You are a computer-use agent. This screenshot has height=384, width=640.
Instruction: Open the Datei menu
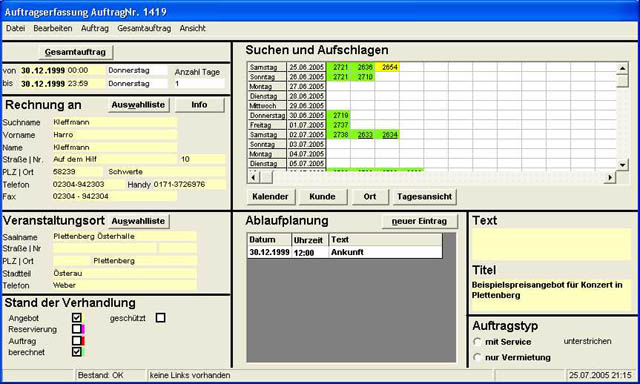point(16,28)
